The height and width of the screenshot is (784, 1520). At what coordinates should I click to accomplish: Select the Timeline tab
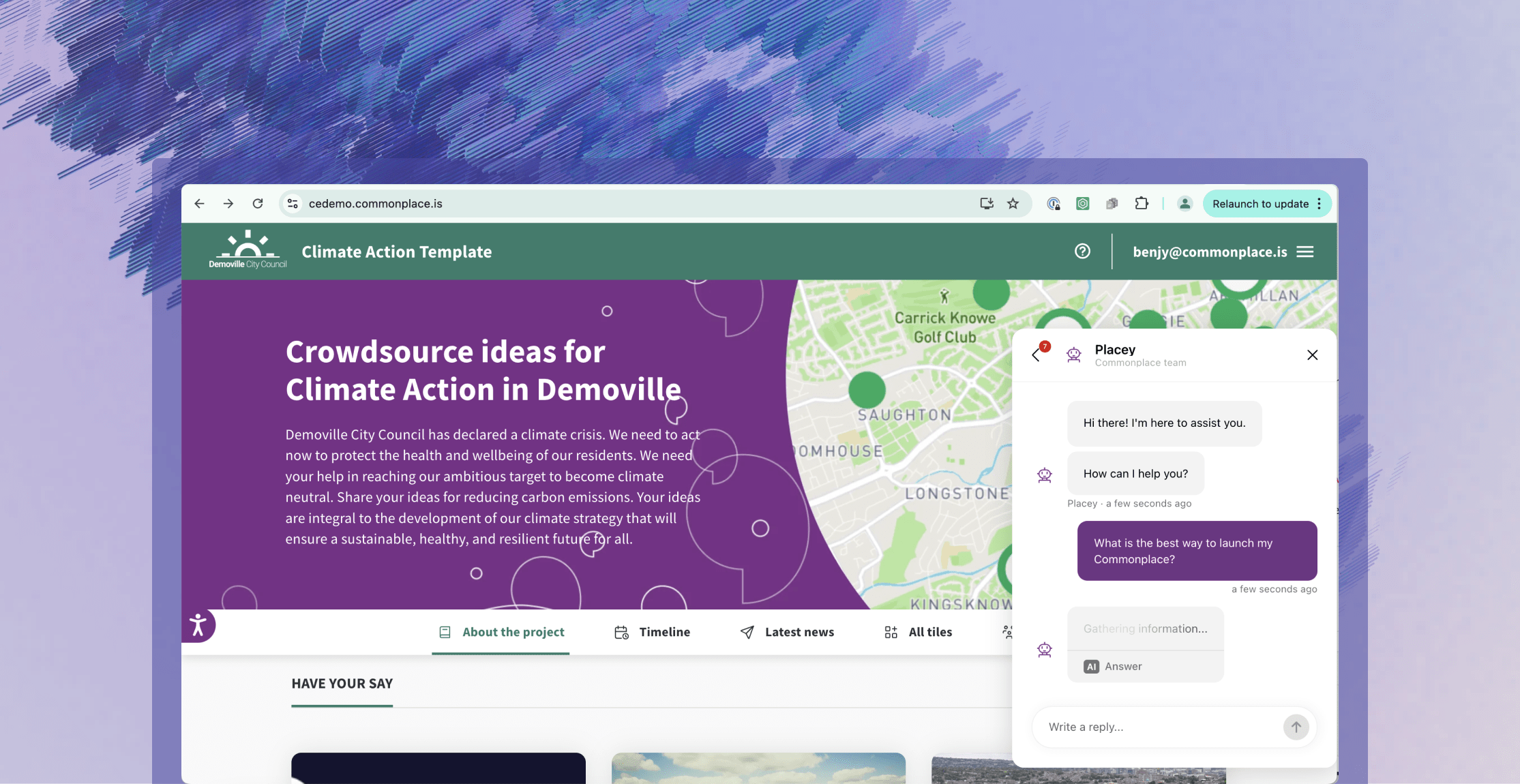pyautogui.click(x=652, y=632)
